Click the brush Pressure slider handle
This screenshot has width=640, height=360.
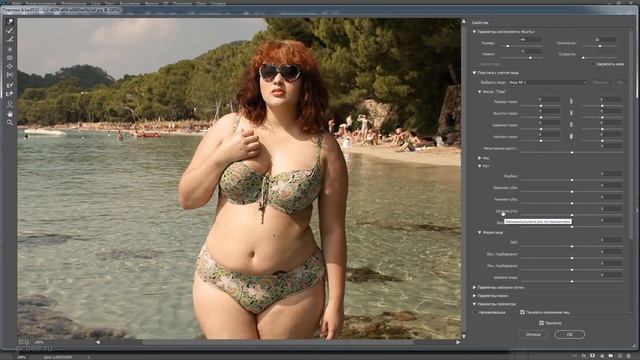pos(530,58)
